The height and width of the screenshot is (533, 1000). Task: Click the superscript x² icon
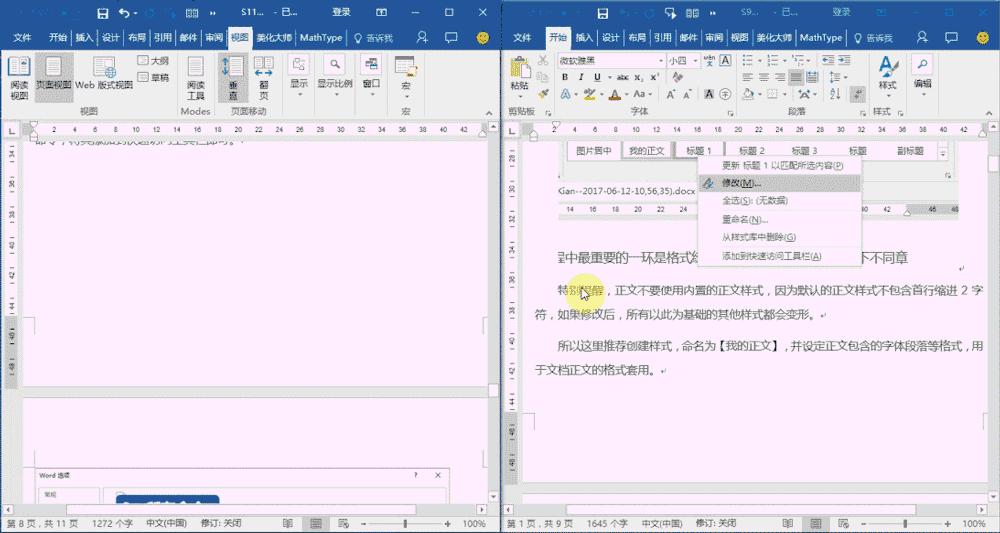click(654, 77)
